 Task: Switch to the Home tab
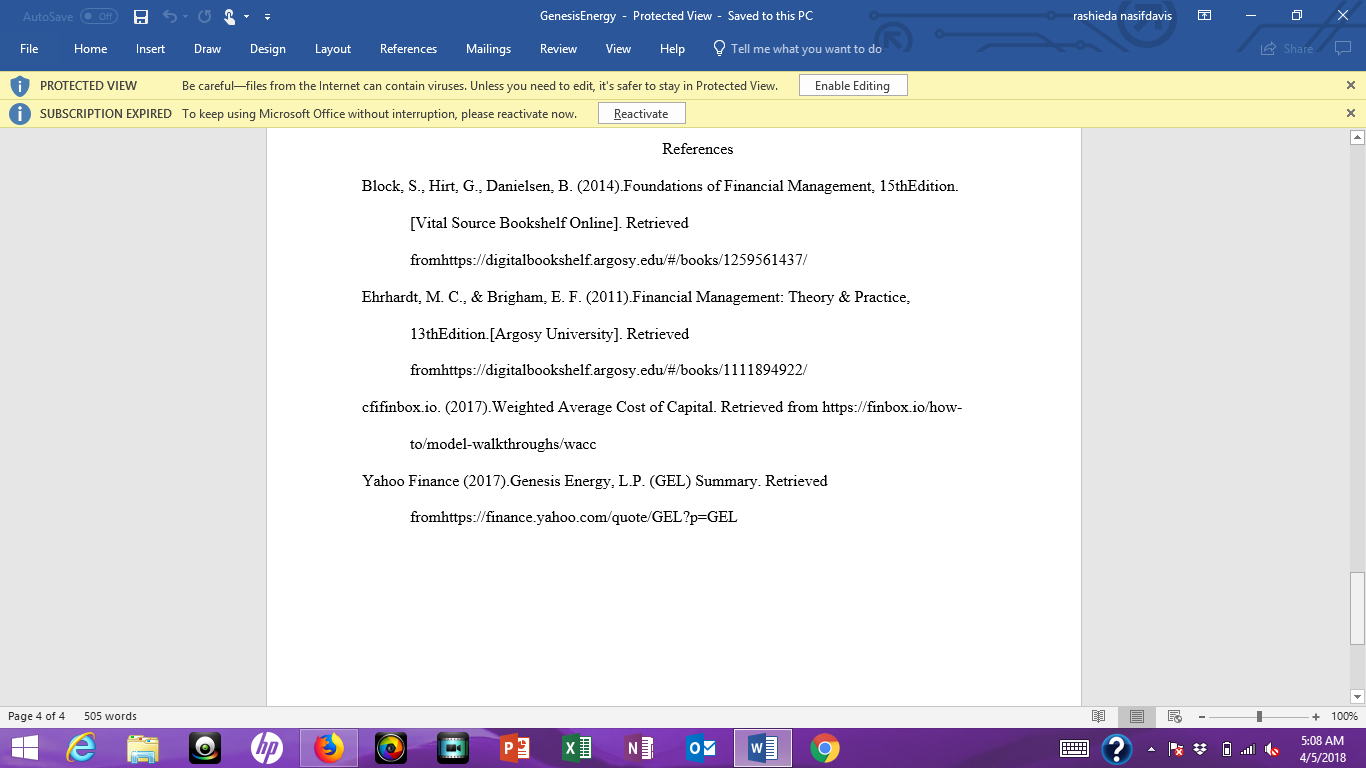pos(90,49)
